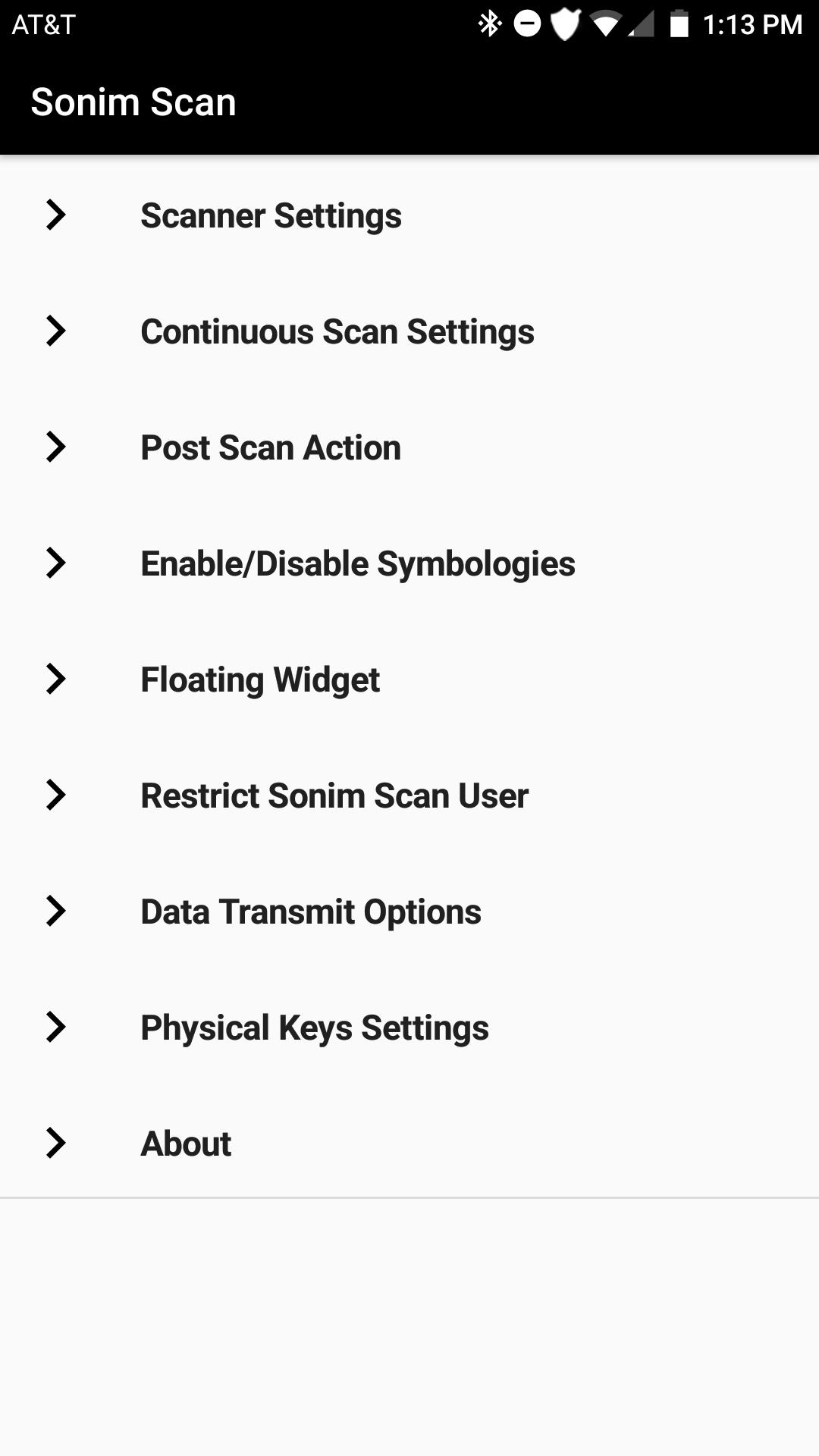
Task: Click the cellular signal strength icon
Action: coord(642,24)
